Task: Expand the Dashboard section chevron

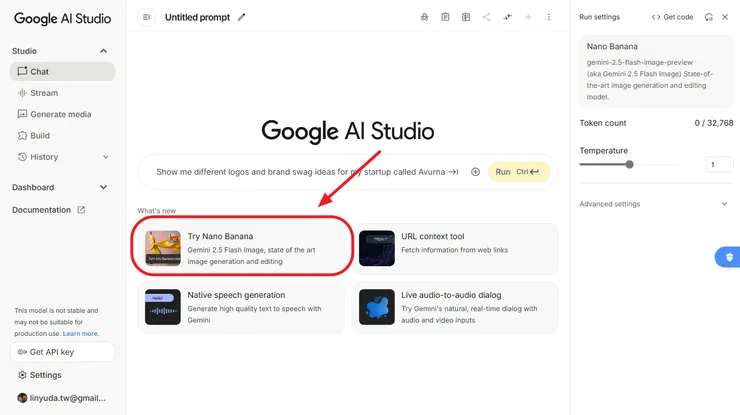Action: pyautogui.click(x=103, y=187)
